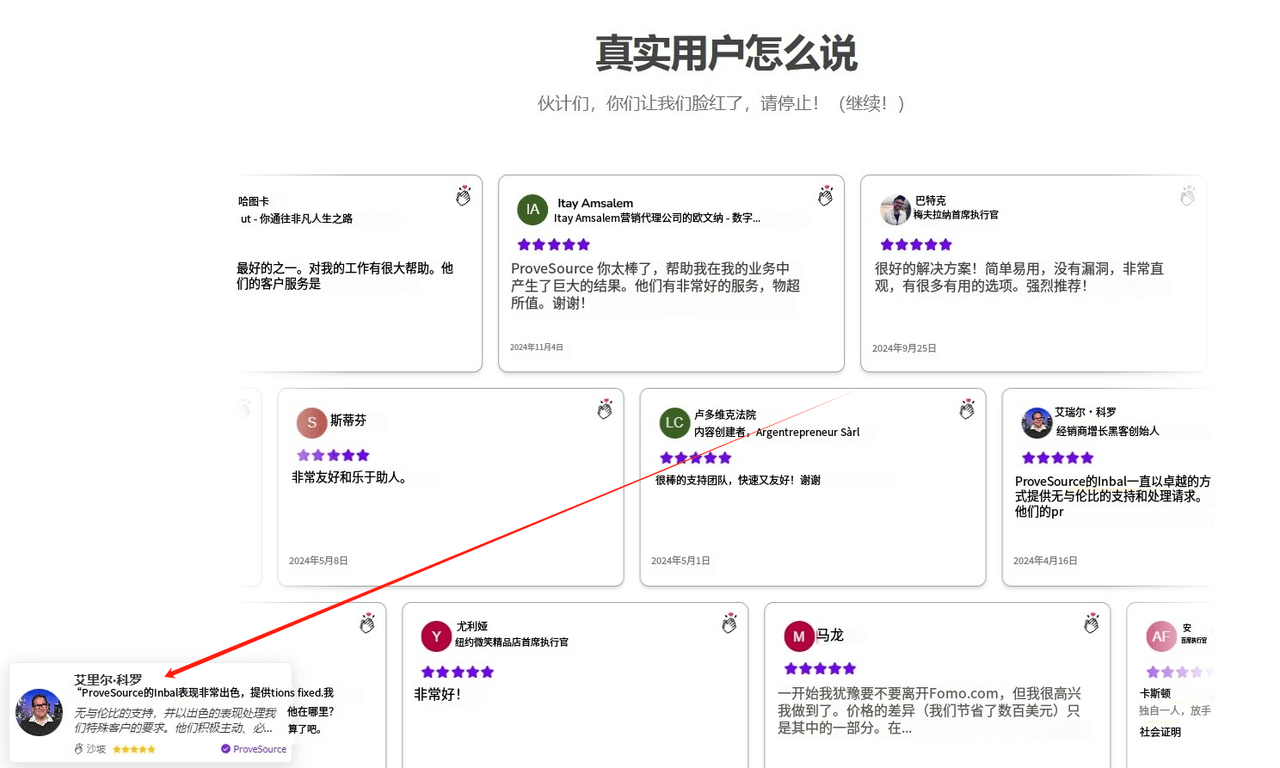This screenshot has height=768, width=1280.
Task: Click the clap icon on 马龙's card
Action: 1091,623
